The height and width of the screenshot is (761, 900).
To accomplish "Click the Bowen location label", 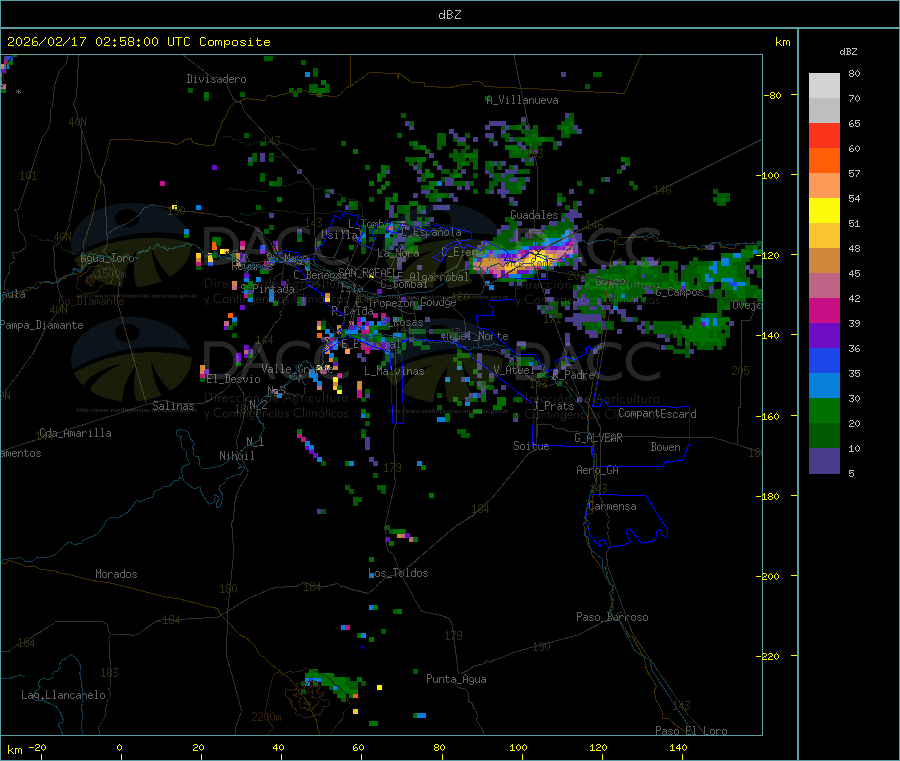I will [x=665, y=447].
